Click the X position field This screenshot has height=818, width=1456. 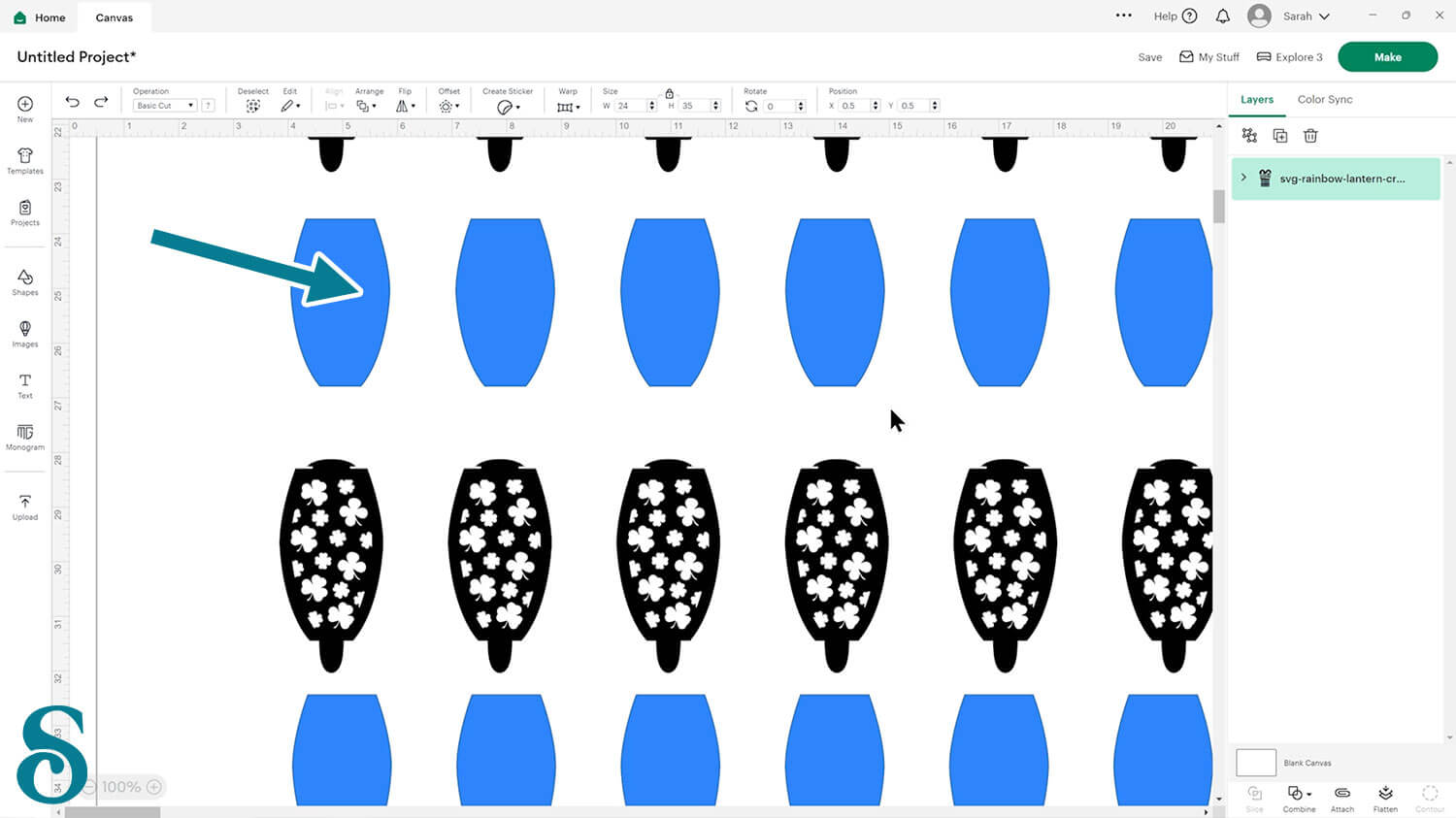(x=855, y=106)
